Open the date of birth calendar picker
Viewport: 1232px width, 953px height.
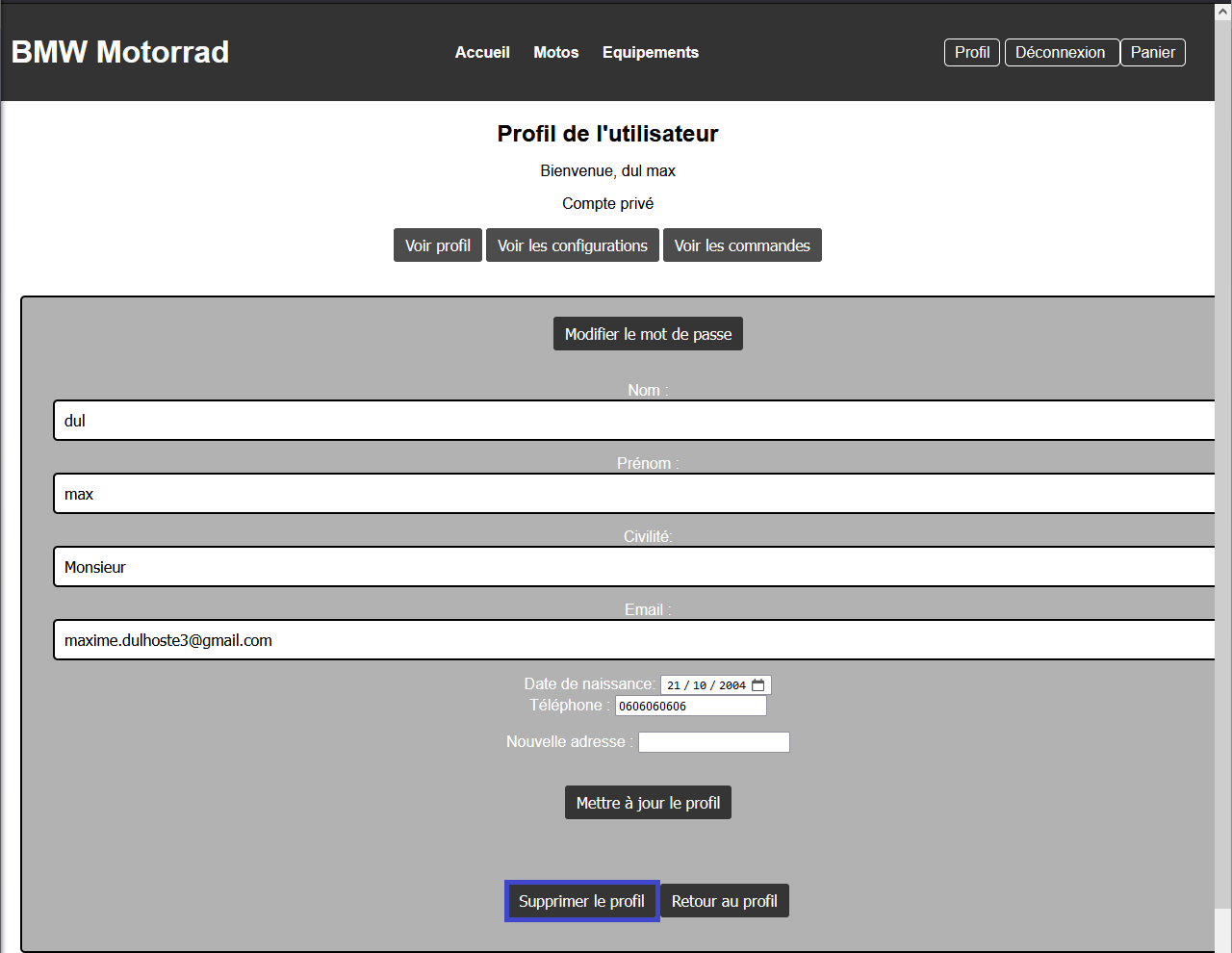(x=758, y=685)
